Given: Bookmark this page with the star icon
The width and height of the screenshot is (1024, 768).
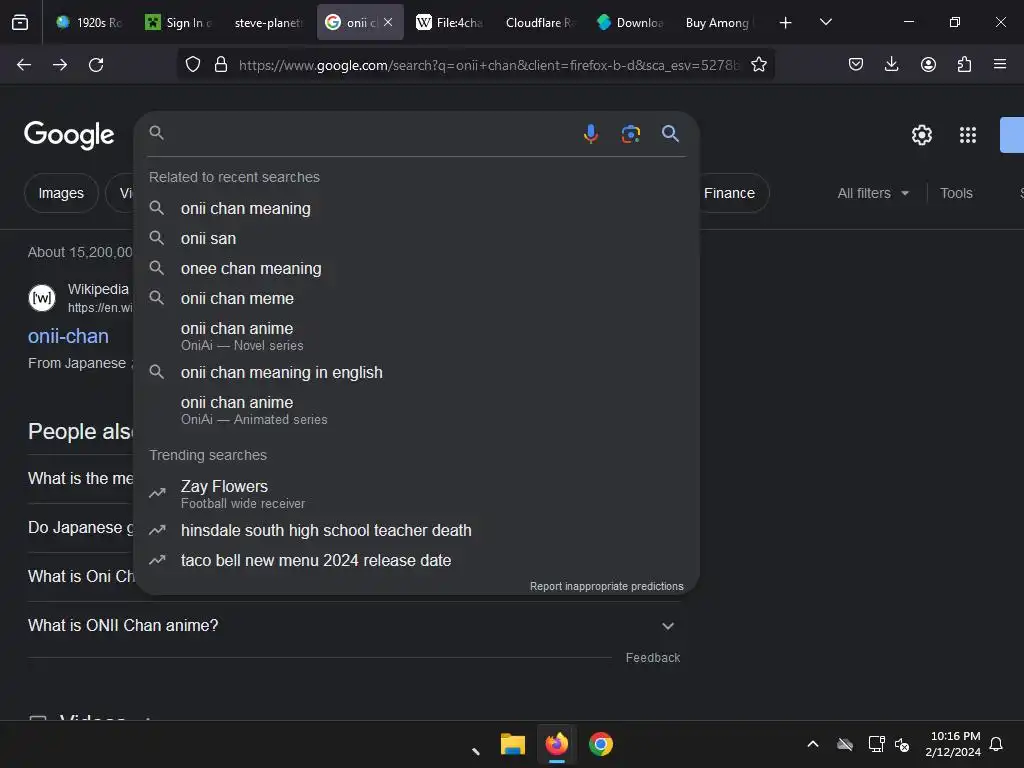Looking at the screenshot, I should point(758,65).
